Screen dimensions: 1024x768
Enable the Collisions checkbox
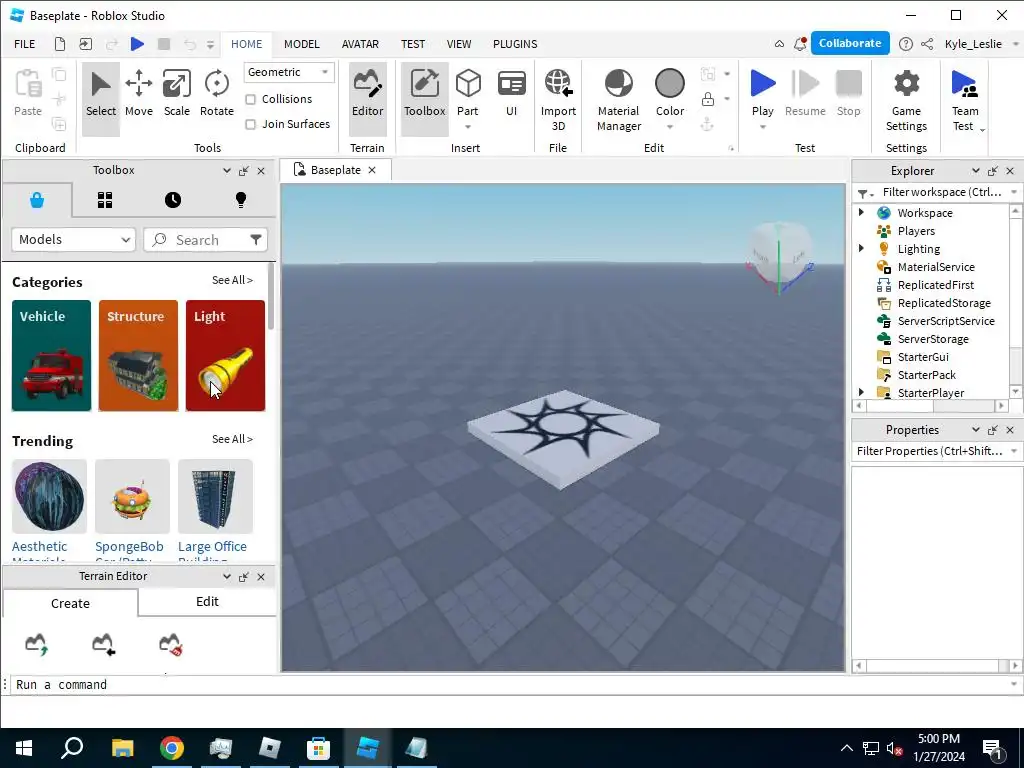(251, 99)
